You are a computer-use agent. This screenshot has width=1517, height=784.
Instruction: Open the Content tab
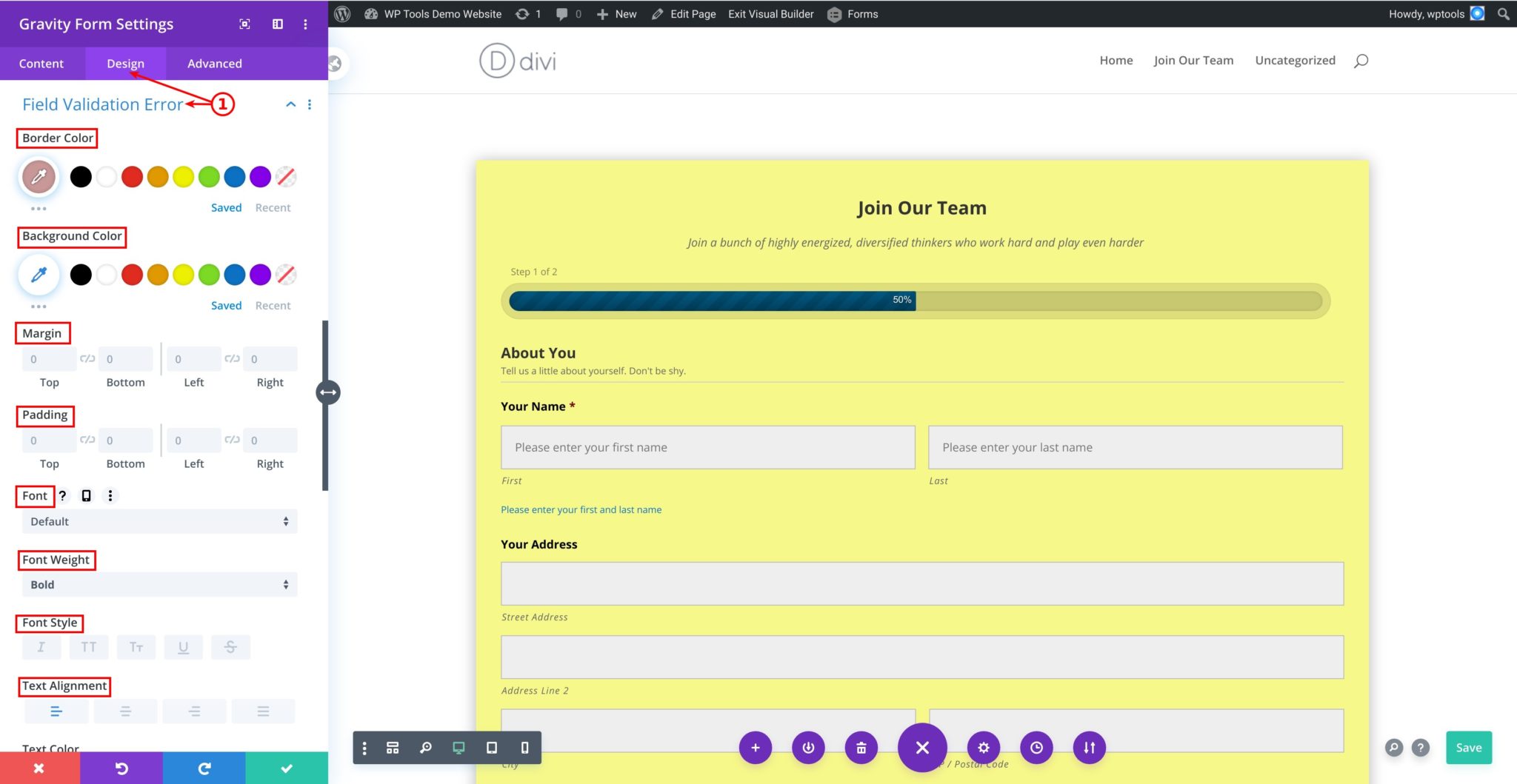(41, 63)
